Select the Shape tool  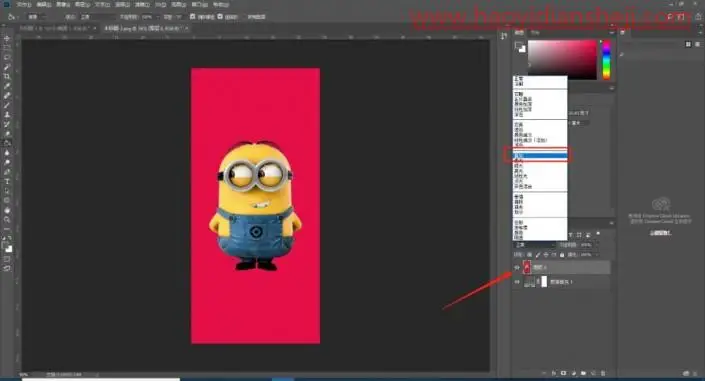pyautogui.click(x=7, y=201)
